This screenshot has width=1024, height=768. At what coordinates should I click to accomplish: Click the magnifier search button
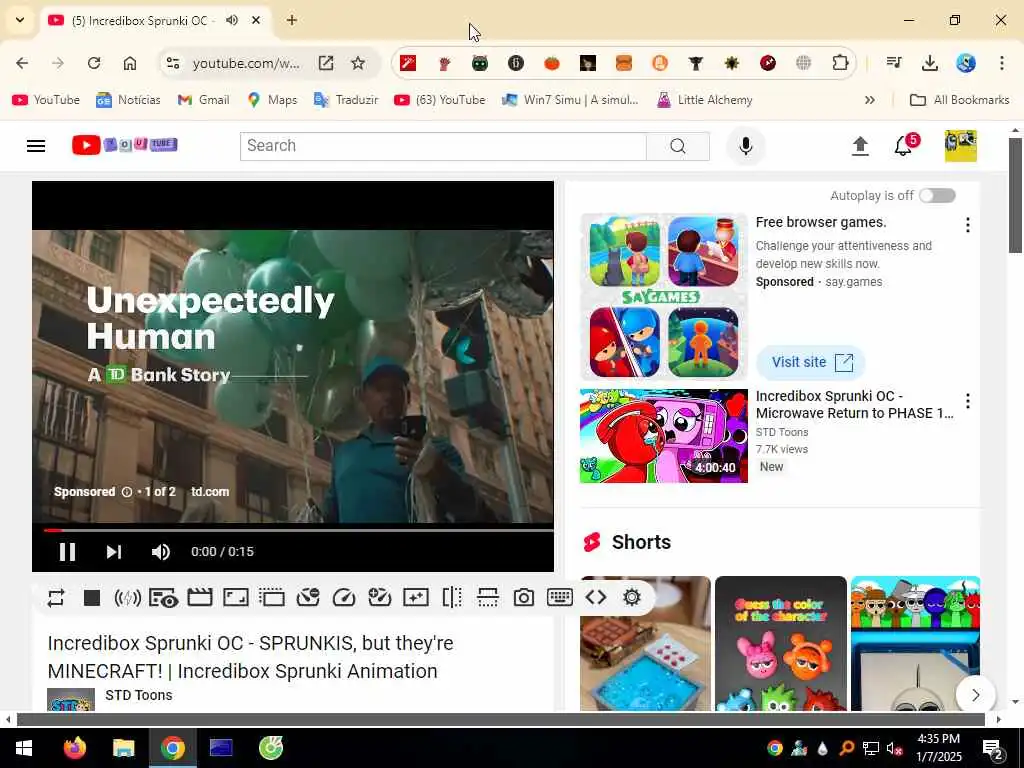click(678, 146)
